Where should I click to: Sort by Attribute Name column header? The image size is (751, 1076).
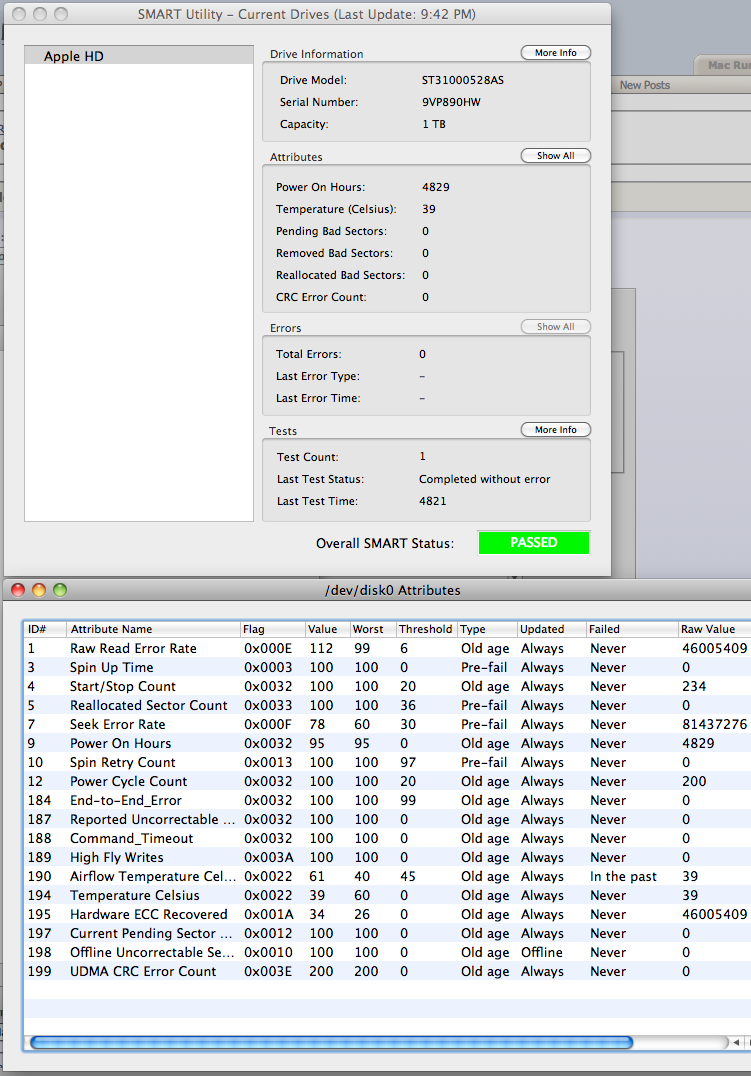tap(153, 629)
